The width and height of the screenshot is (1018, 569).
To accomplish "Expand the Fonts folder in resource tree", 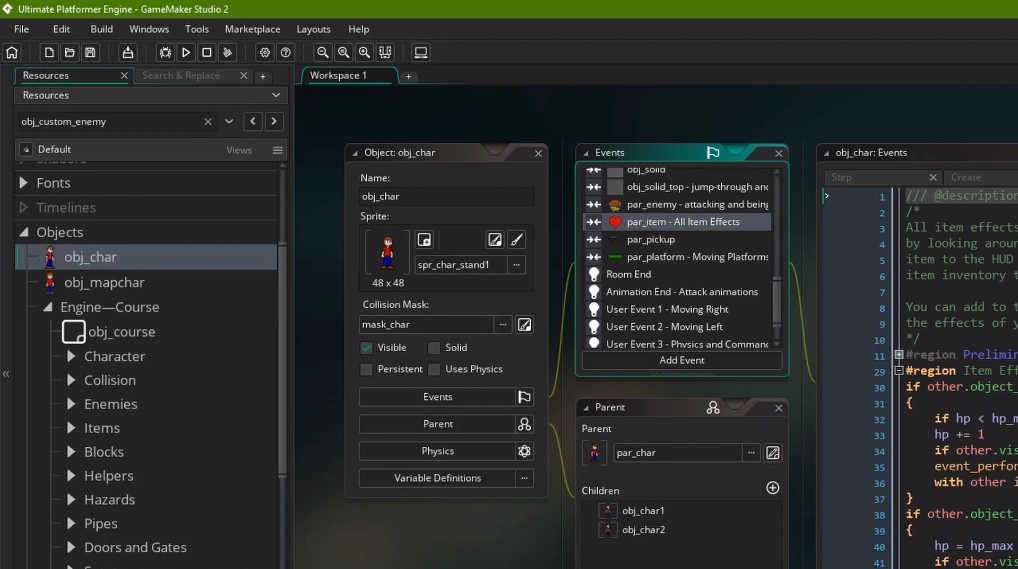I will pos(24,183).
